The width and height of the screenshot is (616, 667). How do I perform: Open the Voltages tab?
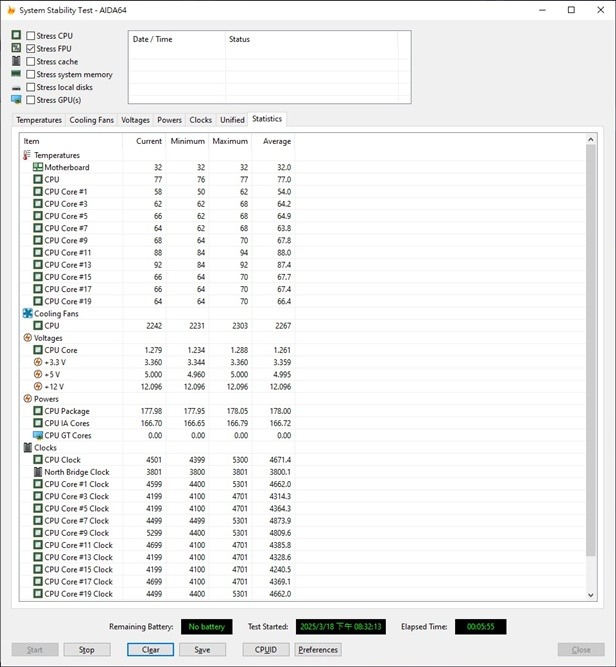(x=135, y=120)
